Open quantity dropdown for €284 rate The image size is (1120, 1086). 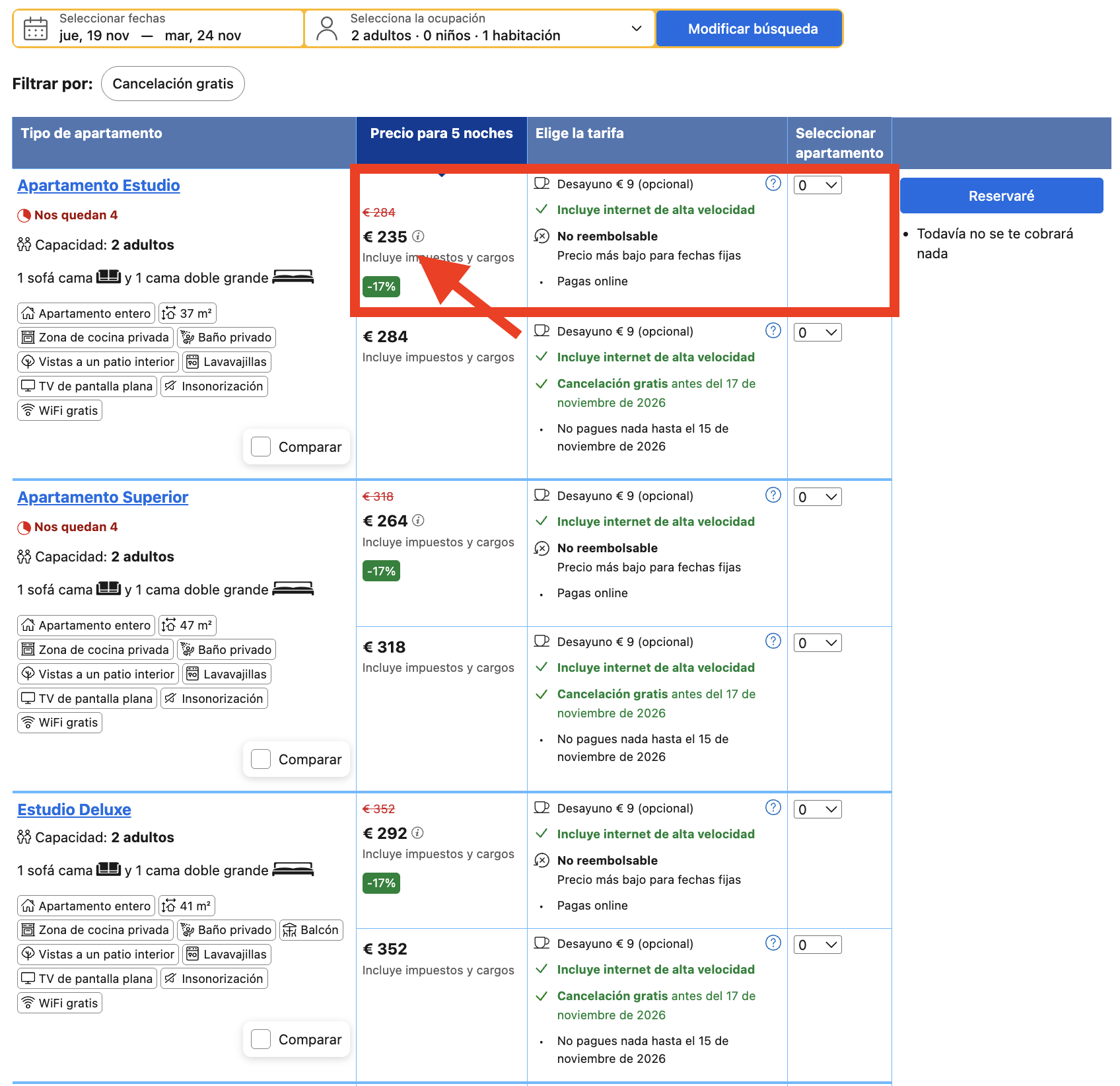(x=818, y=332)
